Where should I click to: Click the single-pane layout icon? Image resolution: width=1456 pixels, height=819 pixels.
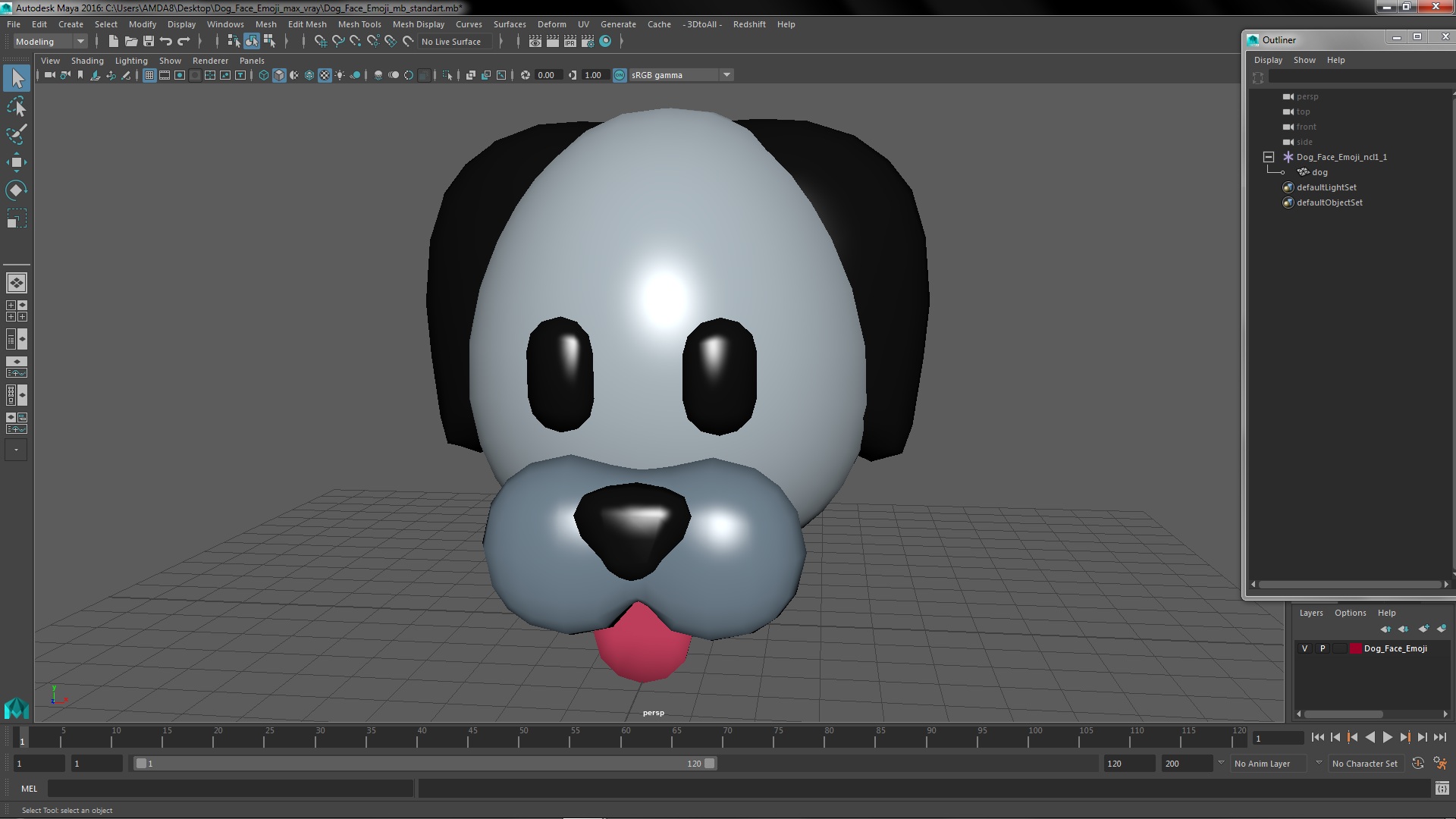point(16,283)
